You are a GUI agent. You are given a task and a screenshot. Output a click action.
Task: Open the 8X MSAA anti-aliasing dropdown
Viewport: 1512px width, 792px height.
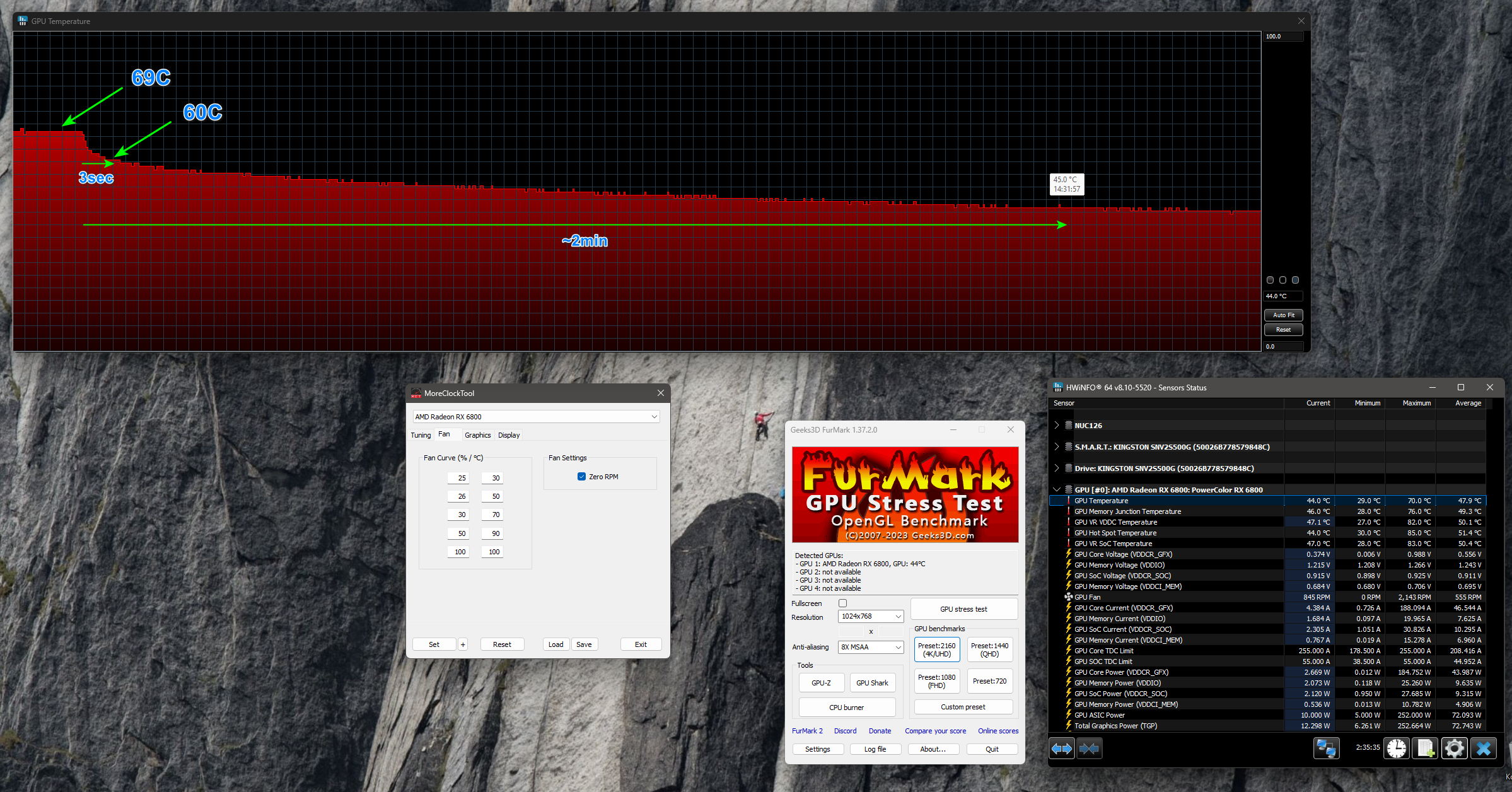tap(871, 647)
